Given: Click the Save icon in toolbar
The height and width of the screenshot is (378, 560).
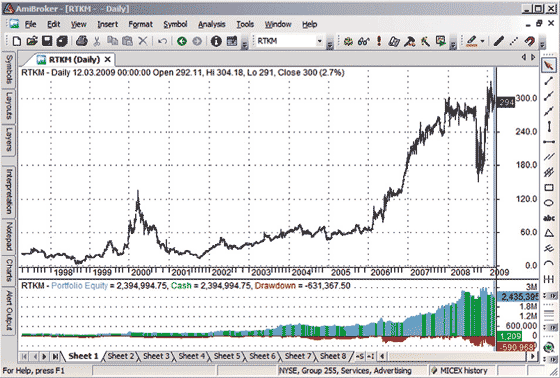Looking at the screenshot, I should coord(47,41).
